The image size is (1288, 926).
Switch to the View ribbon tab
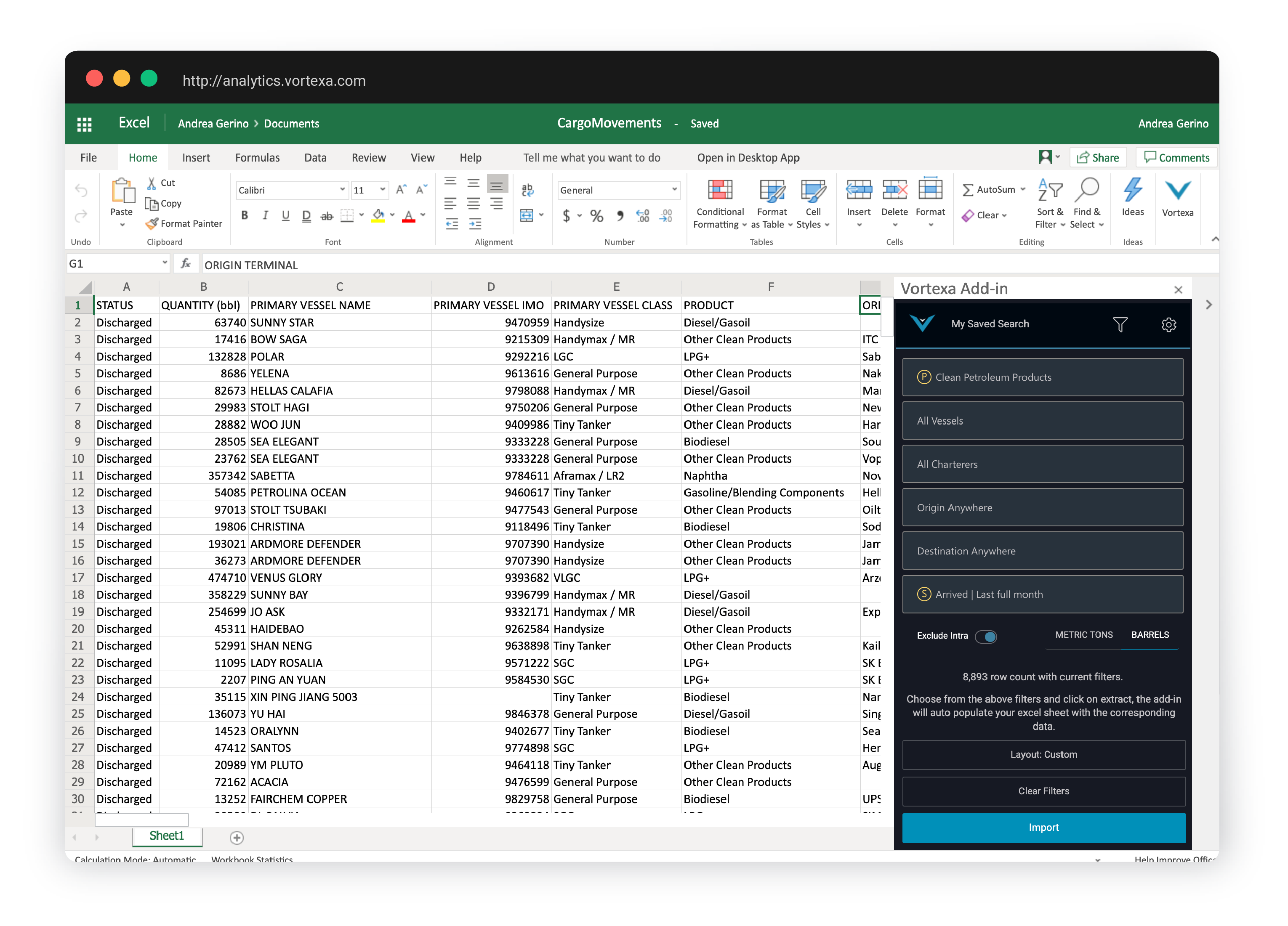(423, 158)
